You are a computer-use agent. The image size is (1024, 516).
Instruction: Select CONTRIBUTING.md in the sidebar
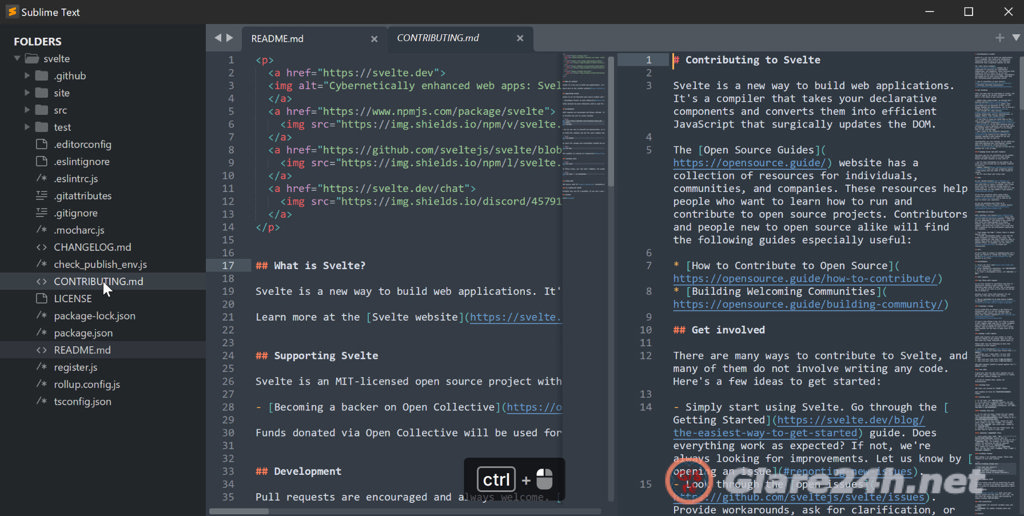(x=98, y=282)
